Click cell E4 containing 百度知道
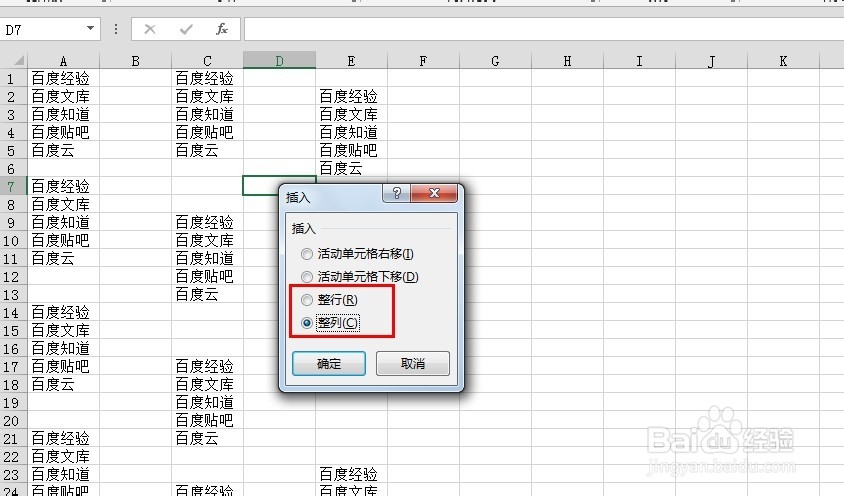 pos(351,132)
